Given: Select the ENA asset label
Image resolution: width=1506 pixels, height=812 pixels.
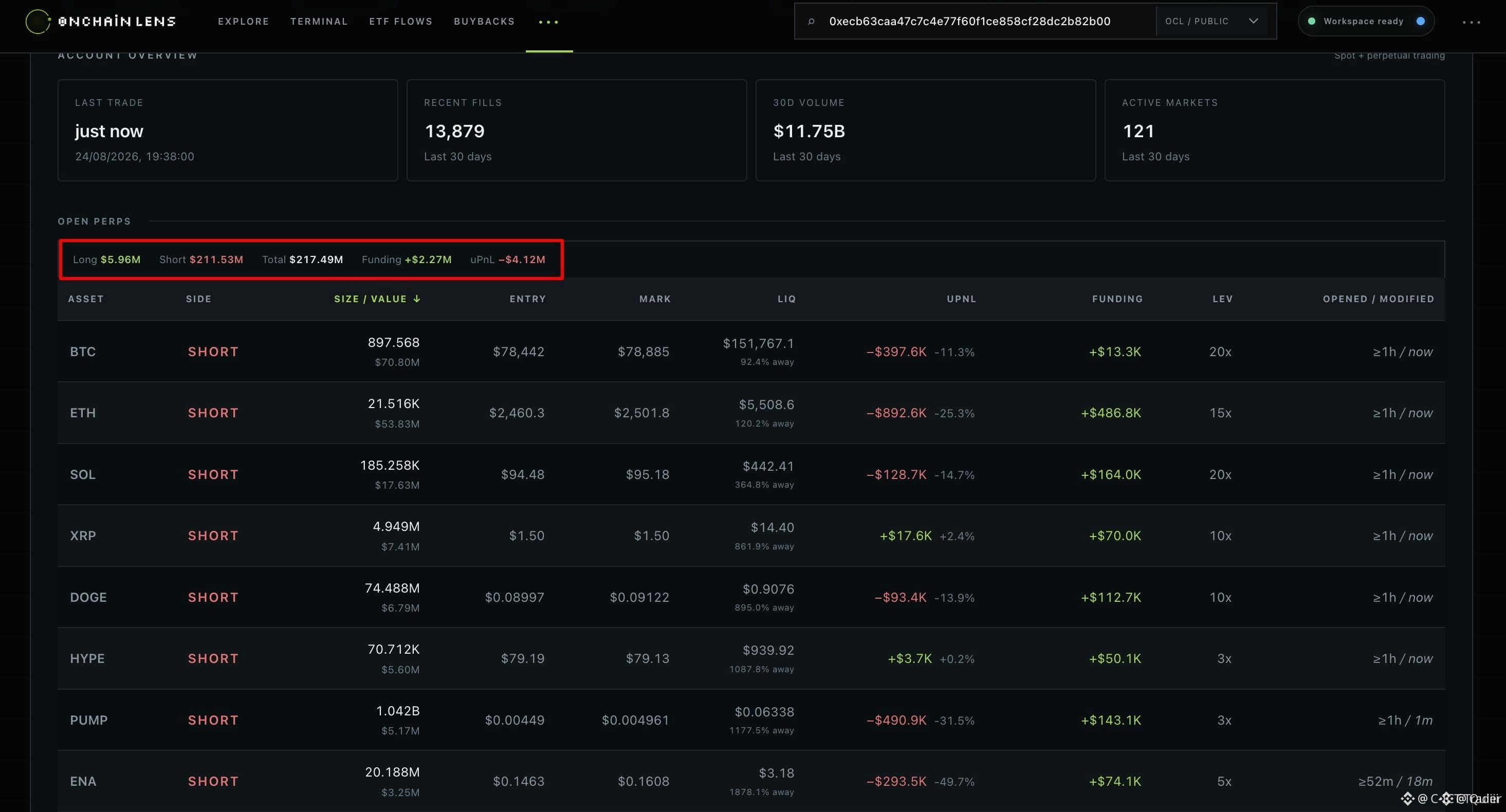Looking at the screenshot, I should pos(83,781).
